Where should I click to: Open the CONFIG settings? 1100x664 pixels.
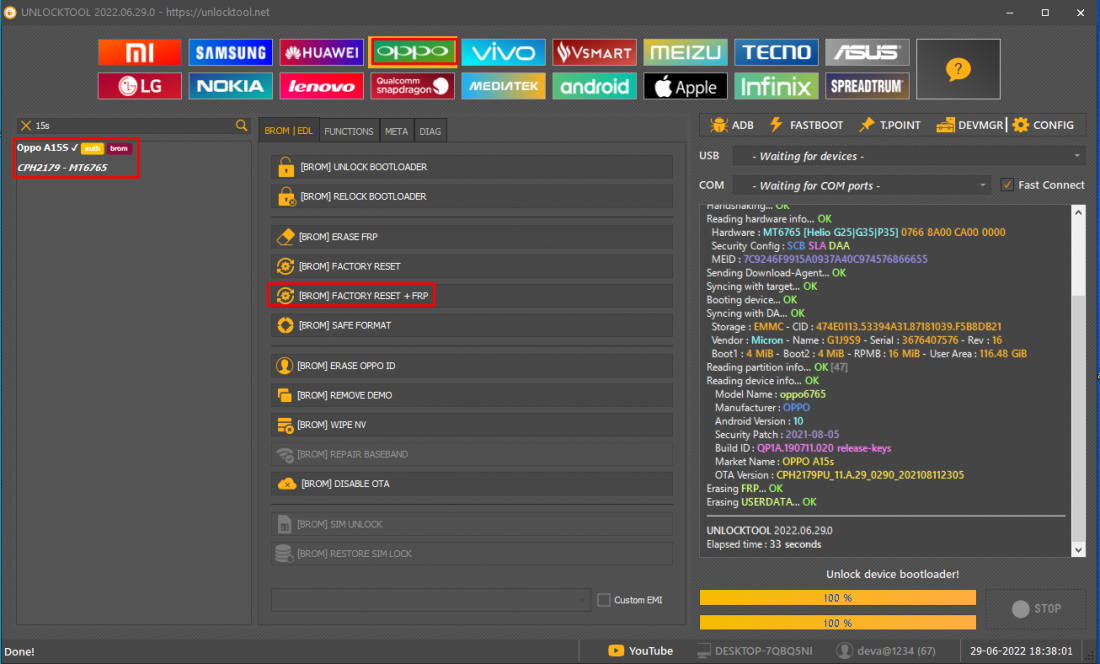click(x=1043, y=125)
